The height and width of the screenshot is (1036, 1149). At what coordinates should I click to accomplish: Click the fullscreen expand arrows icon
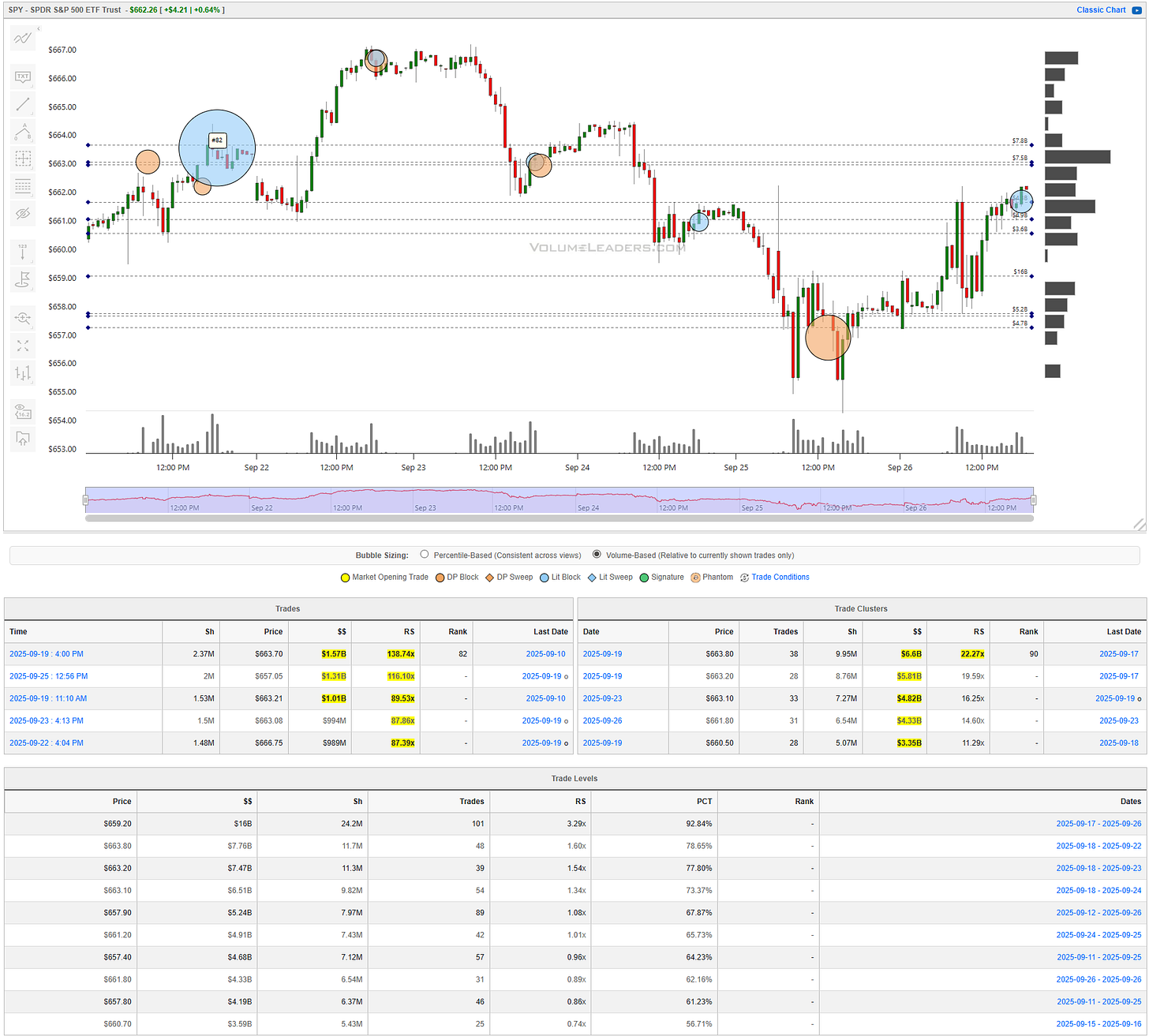pyautogui.click(x=23, y=346)
